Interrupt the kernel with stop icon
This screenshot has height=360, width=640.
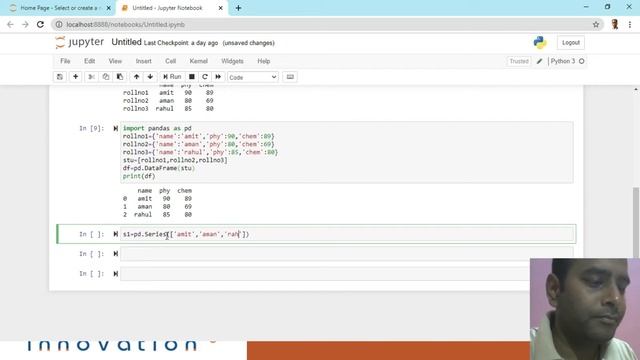tap(191, 77)
